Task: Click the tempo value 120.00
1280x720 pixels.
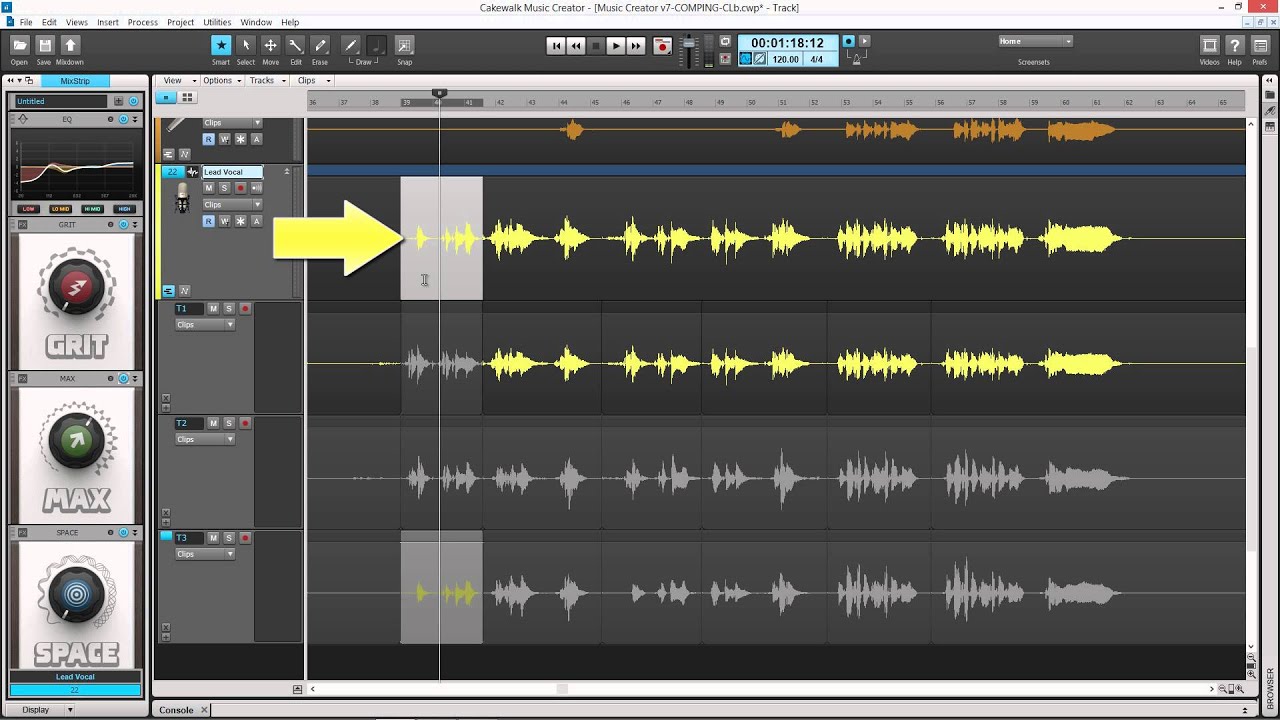Action: coord(786,59)
